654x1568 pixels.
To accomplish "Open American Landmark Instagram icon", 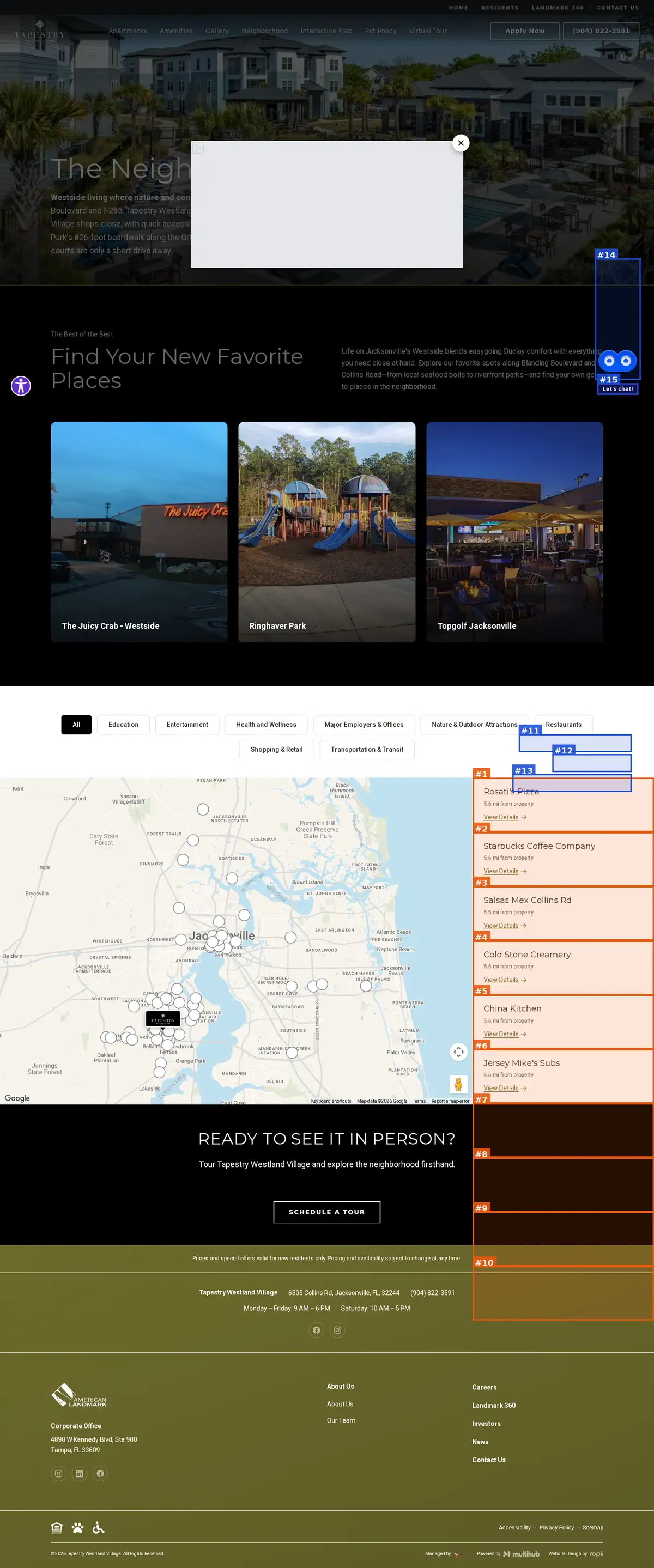I will (x=58, y=1474).
